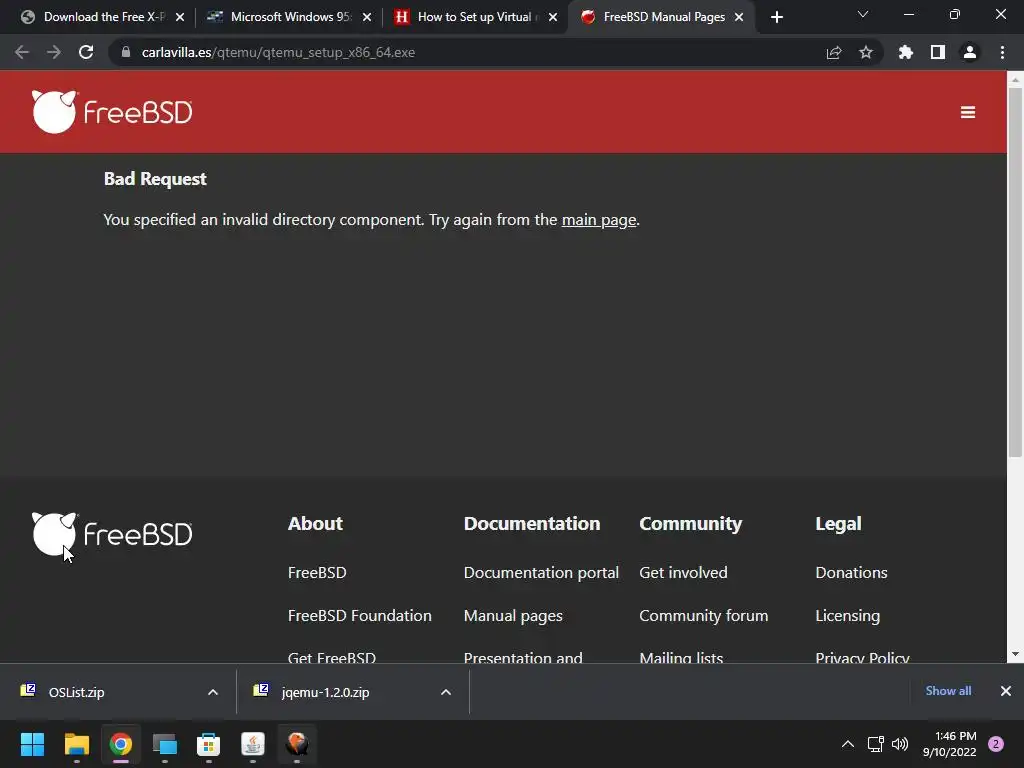The height and width of the screenshot is (768, 1024).
Task: Open the Windows Start menu
Action: [32, 744]
